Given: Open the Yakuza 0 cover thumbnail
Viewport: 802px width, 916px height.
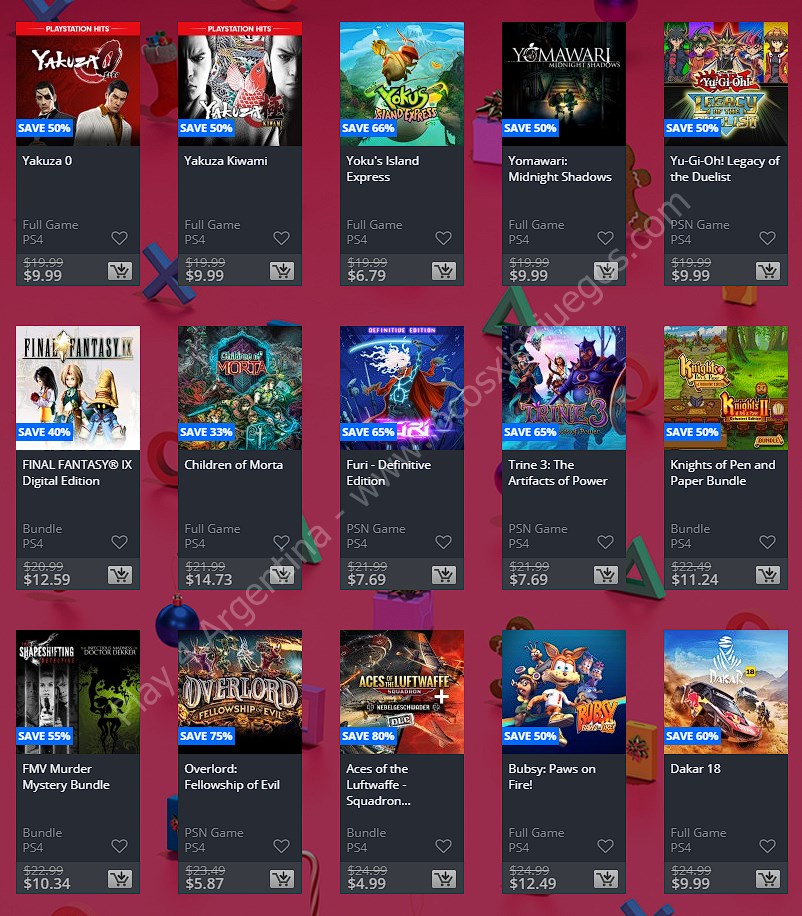Looking at the screenshot, I should [x=78, y=84].
